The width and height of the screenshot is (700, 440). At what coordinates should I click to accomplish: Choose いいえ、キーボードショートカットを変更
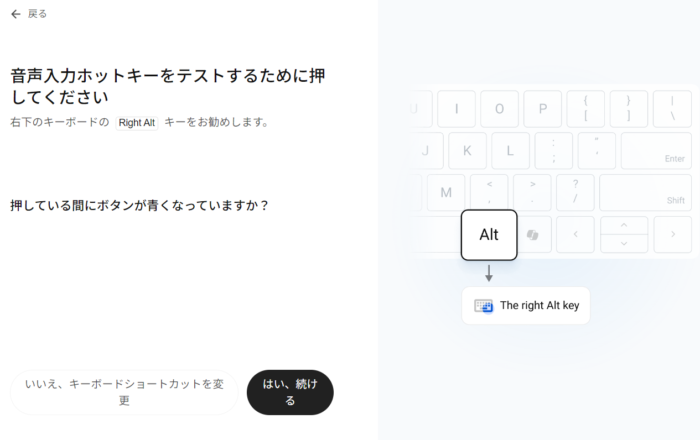point(124,392)
